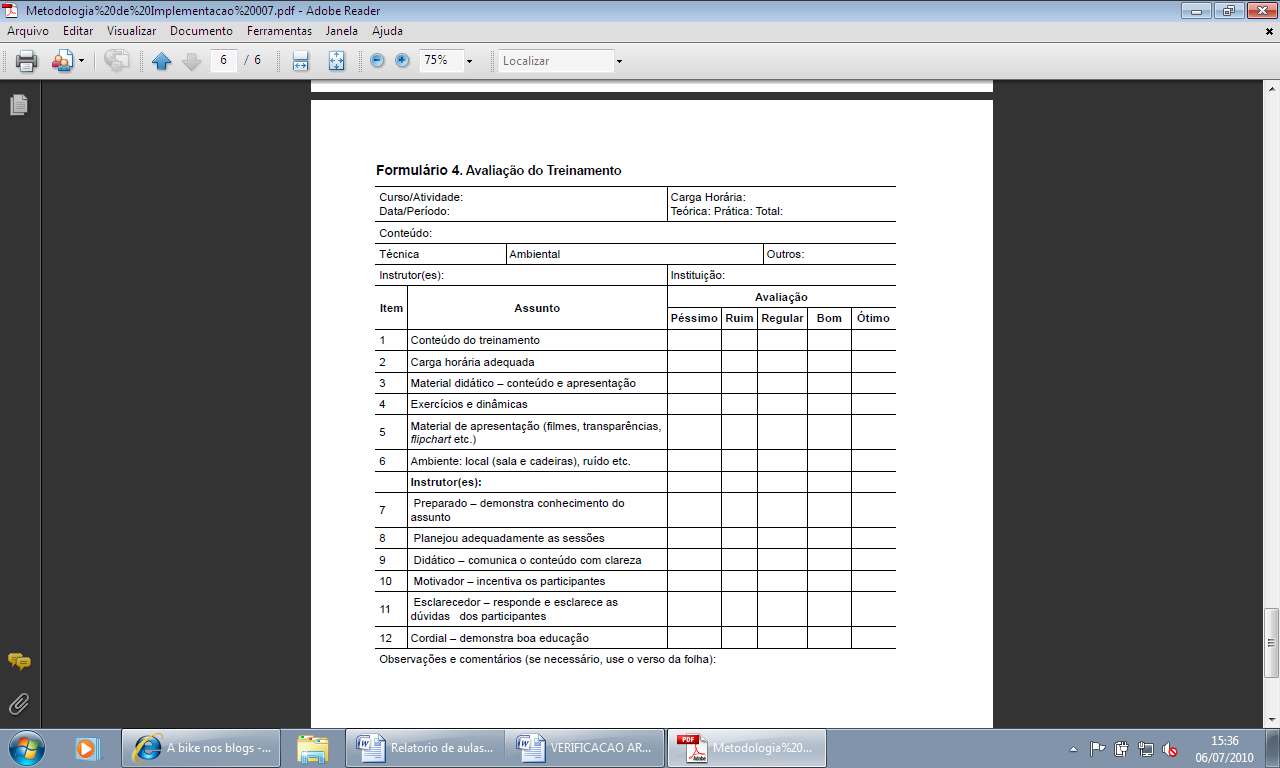The width and height of the screenshot is (1280, 768).
Task: Open the network tray icon
Action: pos(1146,749)
